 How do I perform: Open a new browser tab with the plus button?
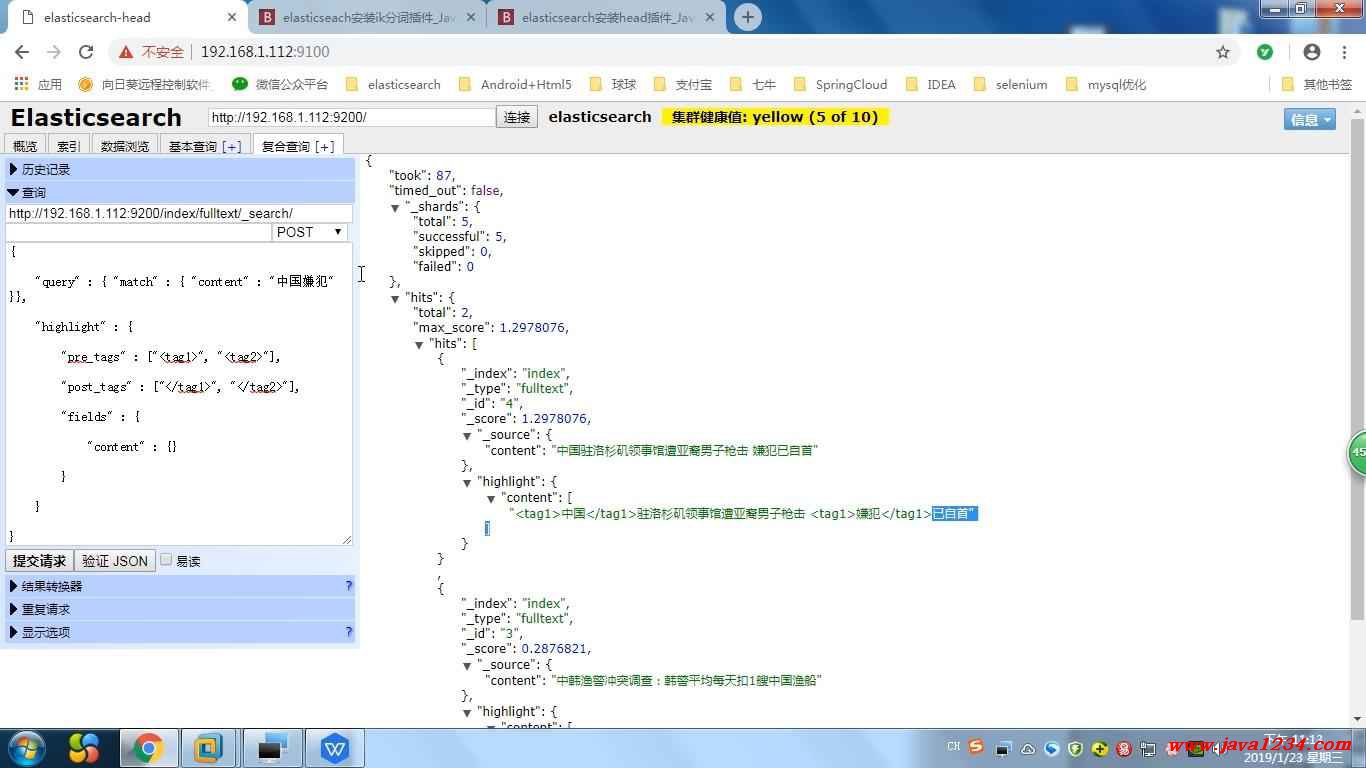click(x=747, y=17)
